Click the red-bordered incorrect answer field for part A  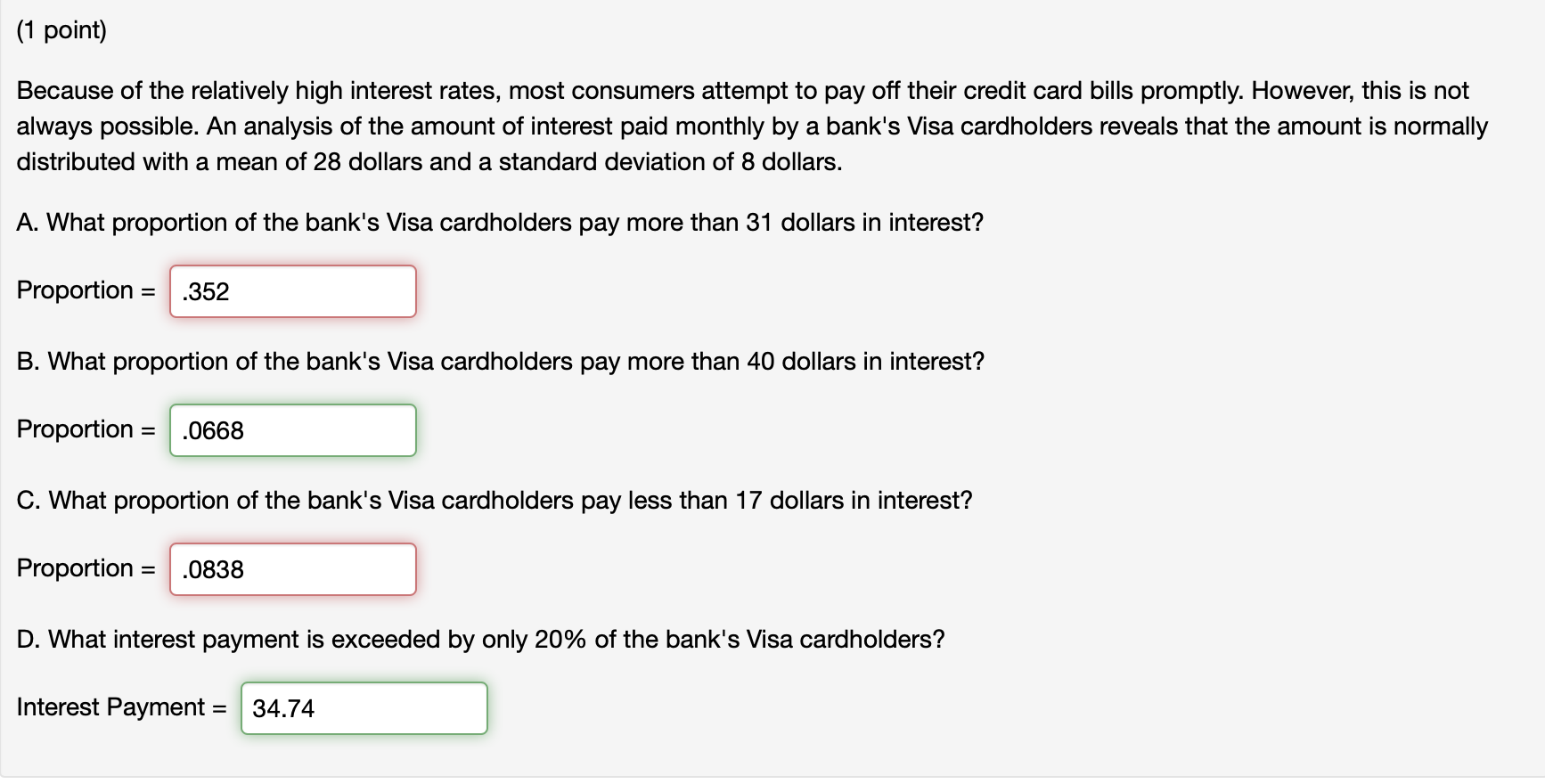[x=292, y=290]
